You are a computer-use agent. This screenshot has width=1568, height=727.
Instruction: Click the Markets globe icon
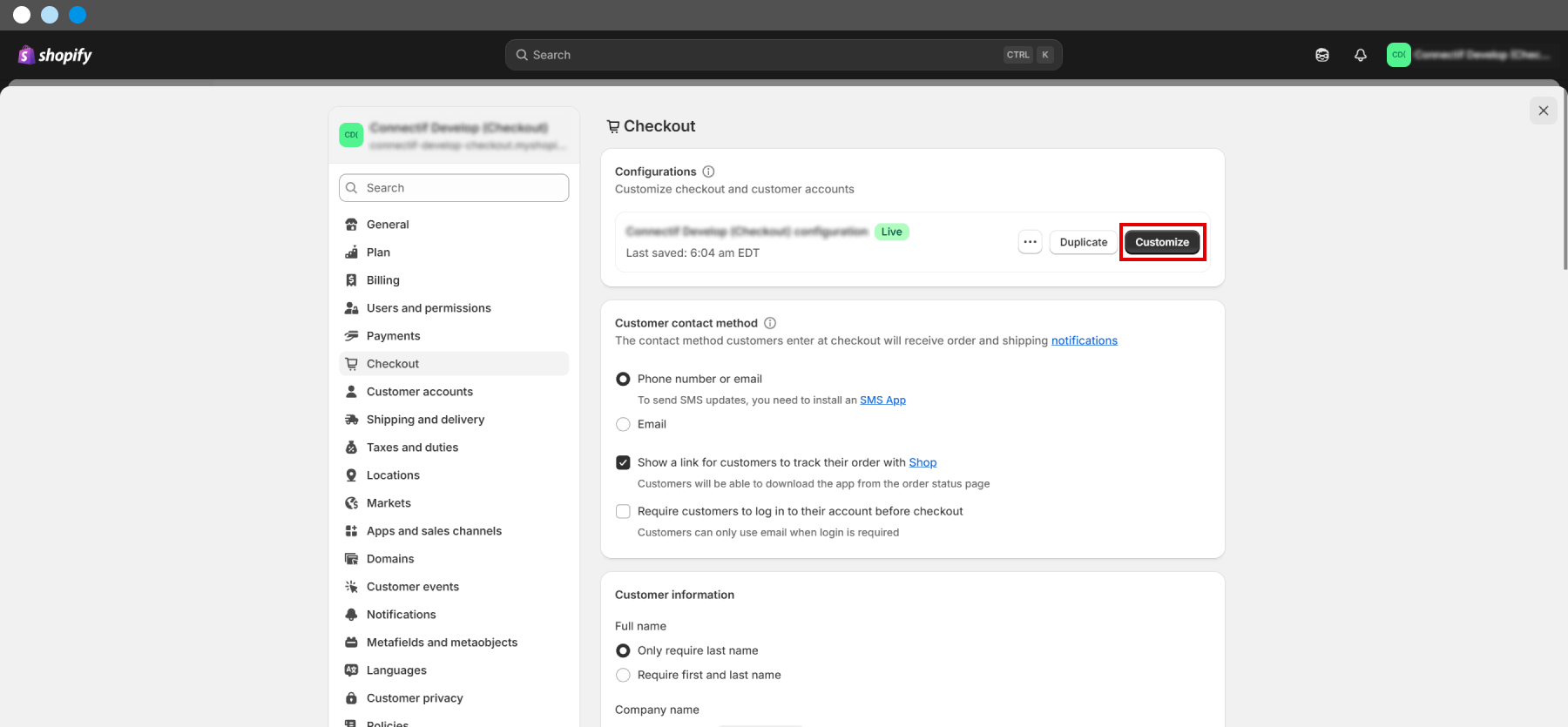coord(351,503)
